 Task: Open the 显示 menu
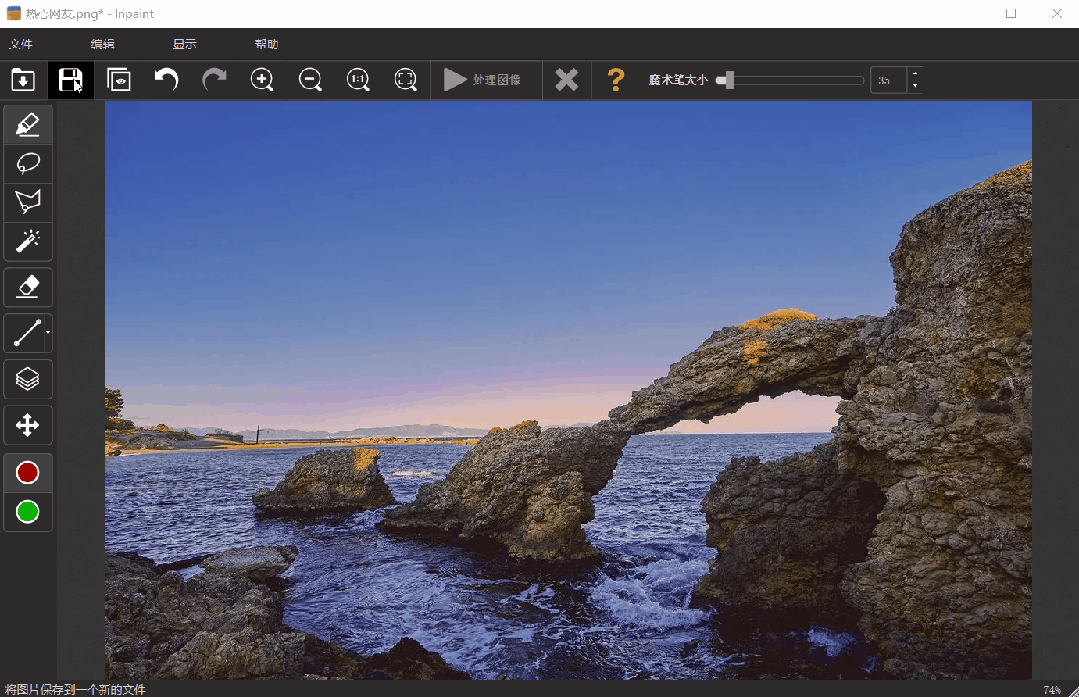coord(184,44)
